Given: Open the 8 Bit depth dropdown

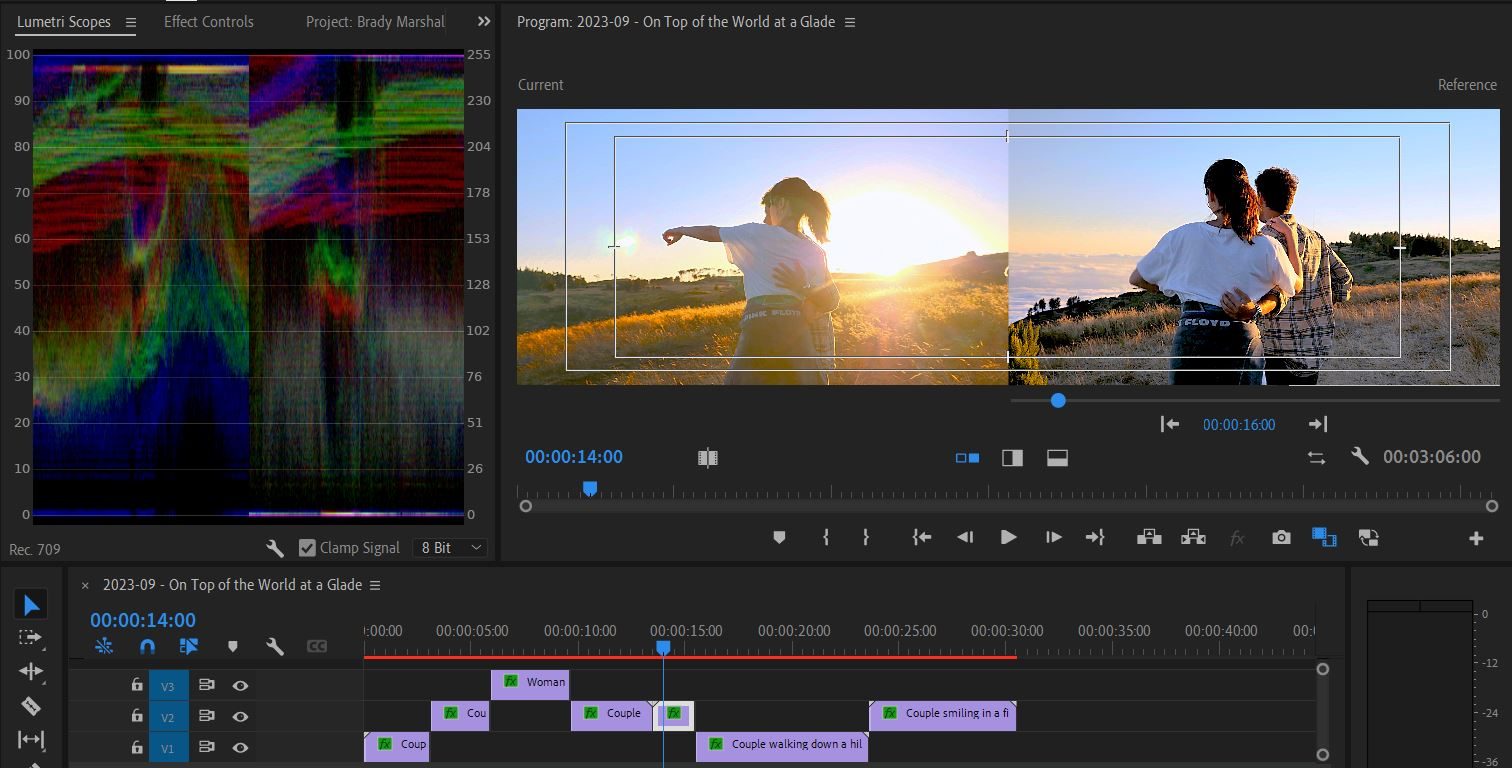Looking at the screenshot, I should pos(450,548).
